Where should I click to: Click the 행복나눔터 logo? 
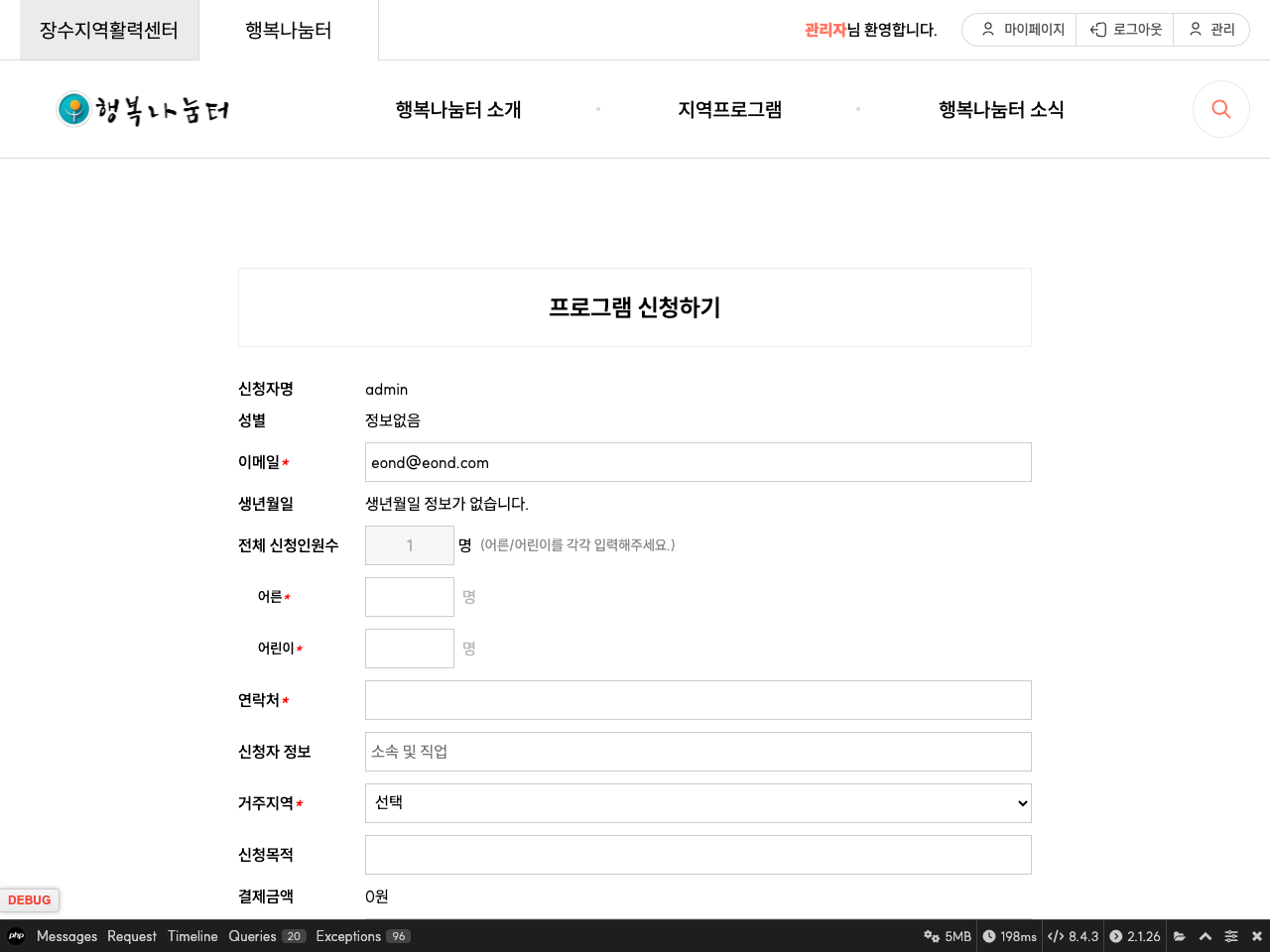[143, 109]
